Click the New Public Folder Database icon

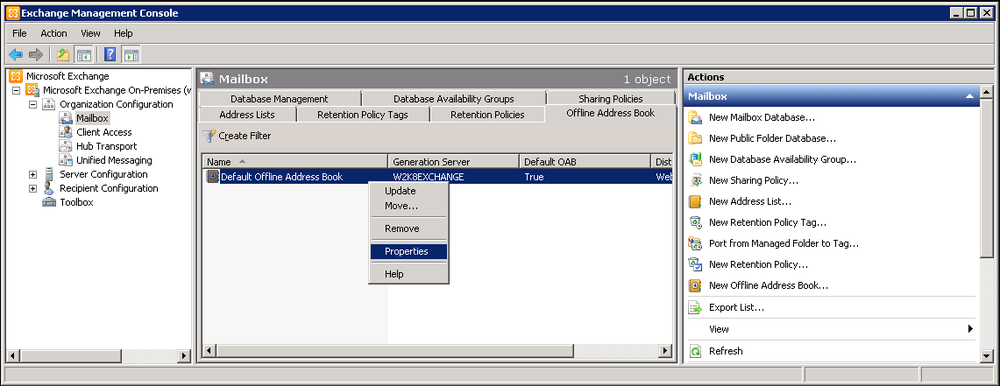click(696, 138)
